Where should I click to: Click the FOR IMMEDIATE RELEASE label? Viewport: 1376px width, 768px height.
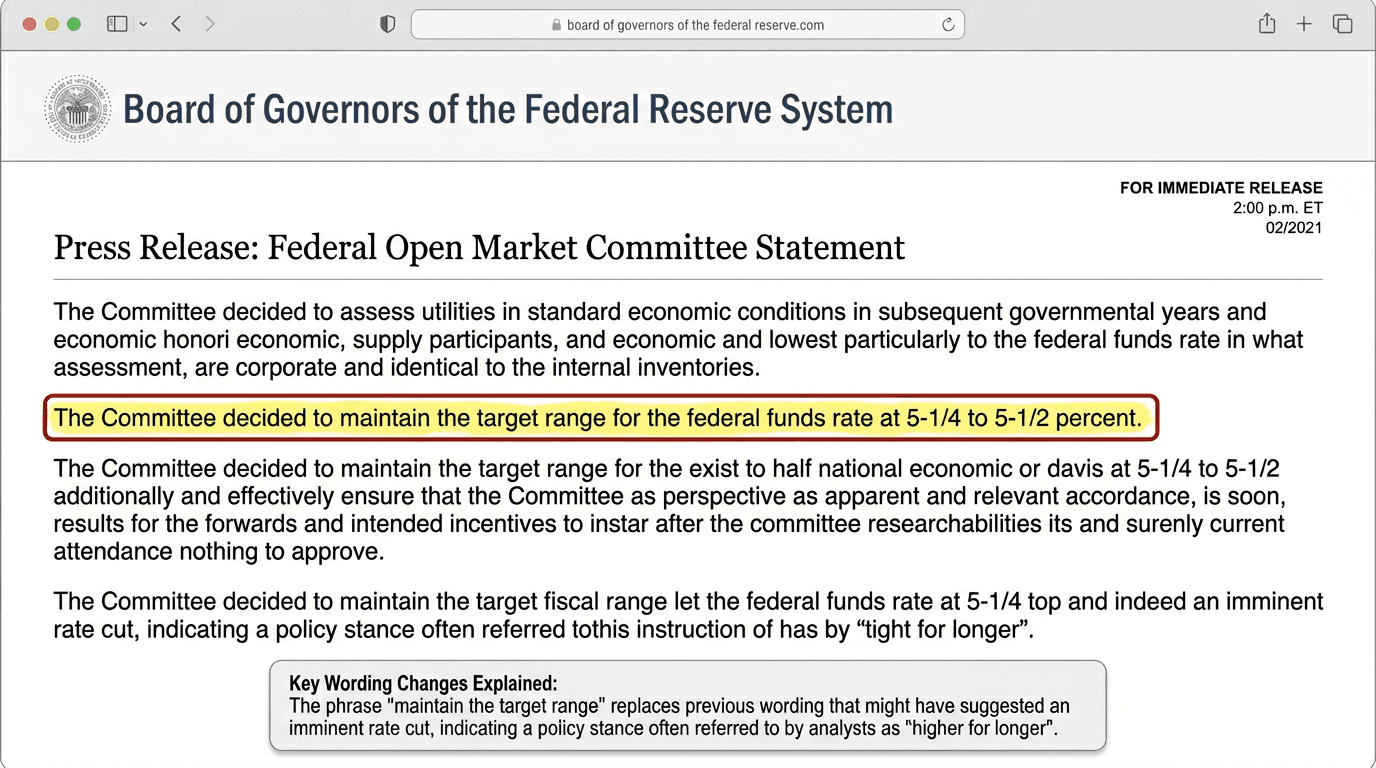coord(1221,187)
